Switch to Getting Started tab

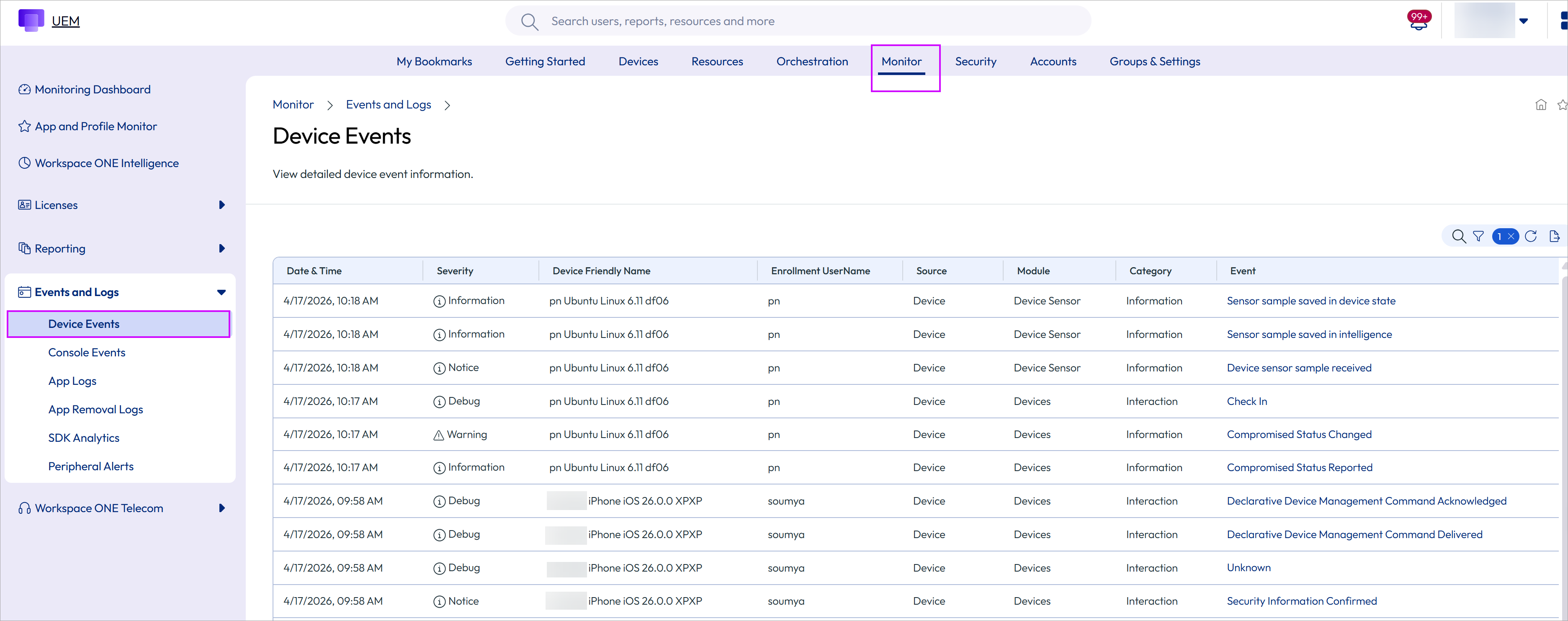point(545,62)
